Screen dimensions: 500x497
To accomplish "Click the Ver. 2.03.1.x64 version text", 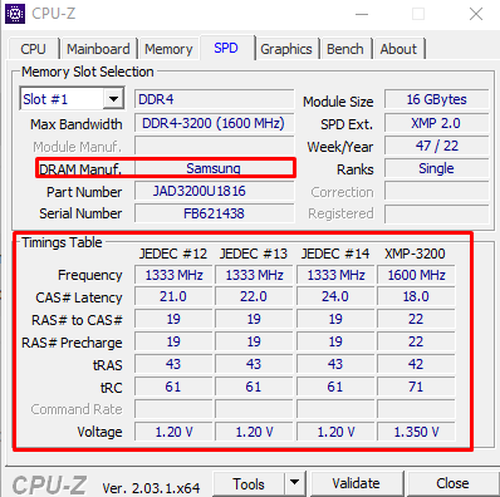I will tap(151, 488).
